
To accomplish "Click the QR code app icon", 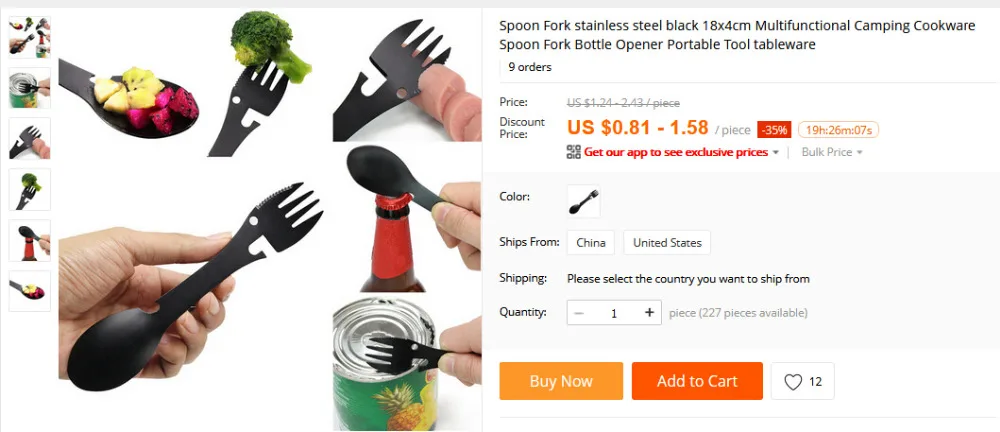I will point(573,152).
